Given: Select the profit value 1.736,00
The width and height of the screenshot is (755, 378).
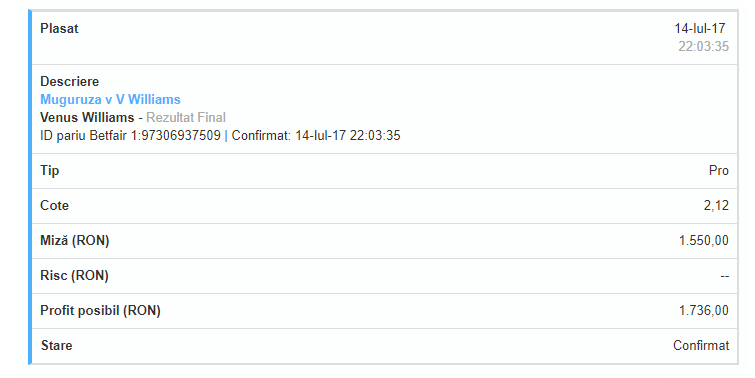Looking at the screenshot, I should (703, 311).
